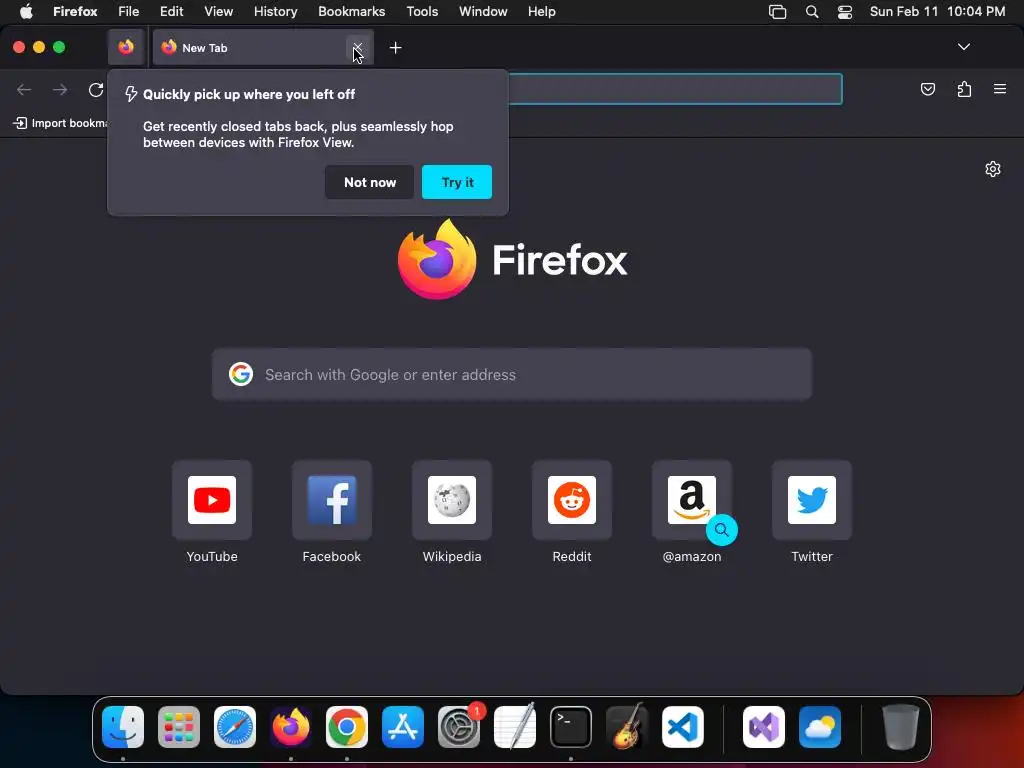Open the View menu

point(218,12)
